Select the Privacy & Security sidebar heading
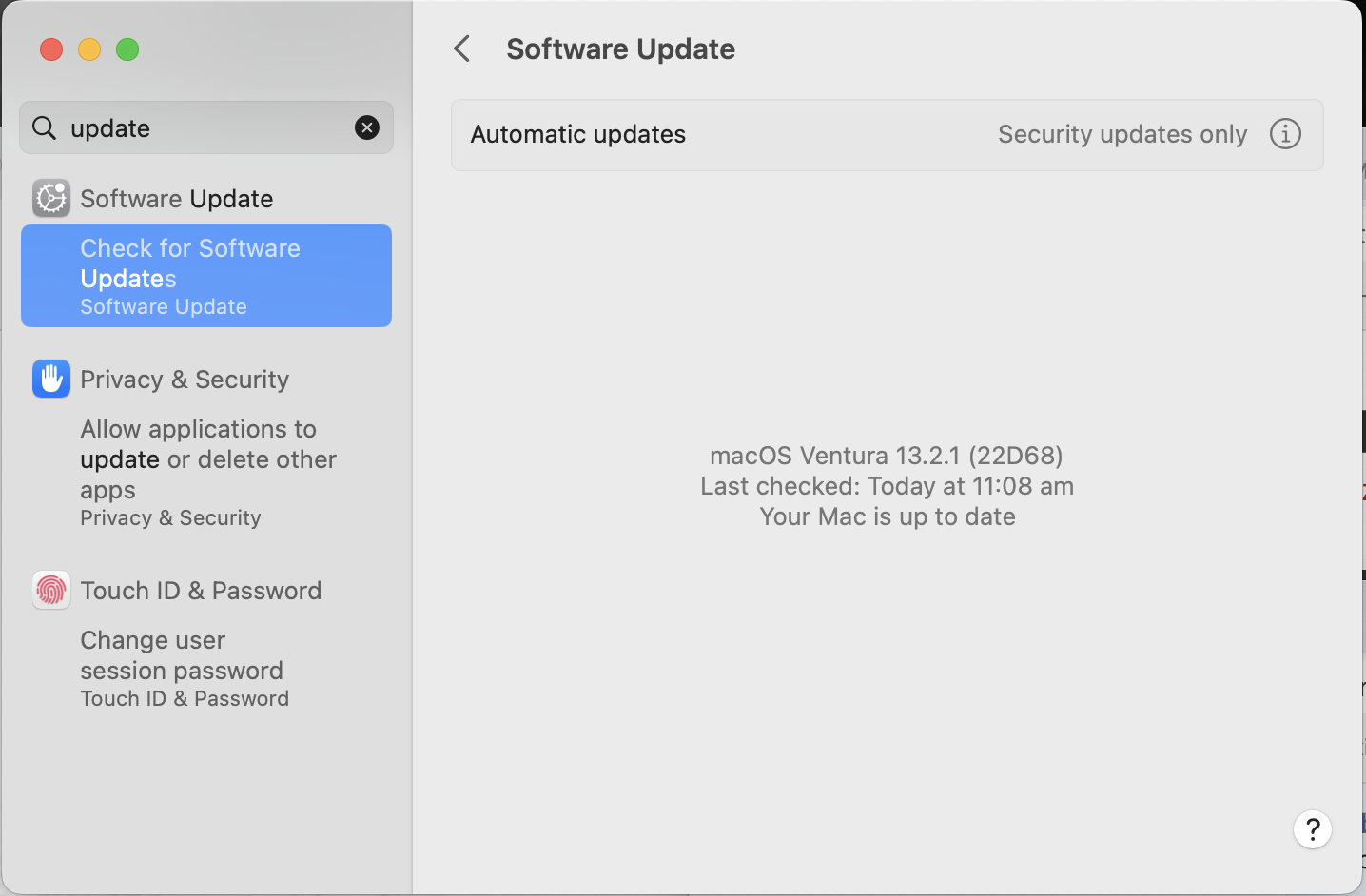The image size is (1366, 896). click(x=185, y=380)
